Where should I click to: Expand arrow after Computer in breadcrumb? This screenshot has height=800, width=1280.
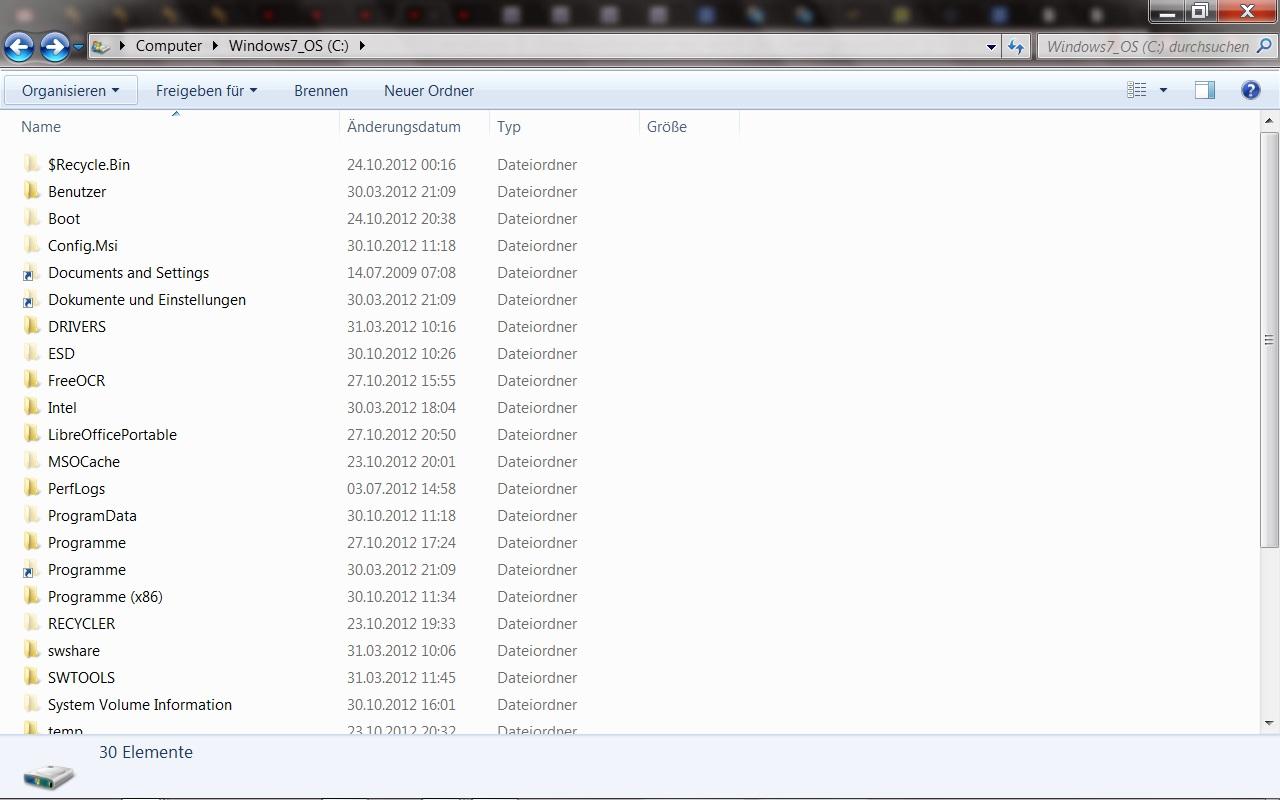pos(216,46)
